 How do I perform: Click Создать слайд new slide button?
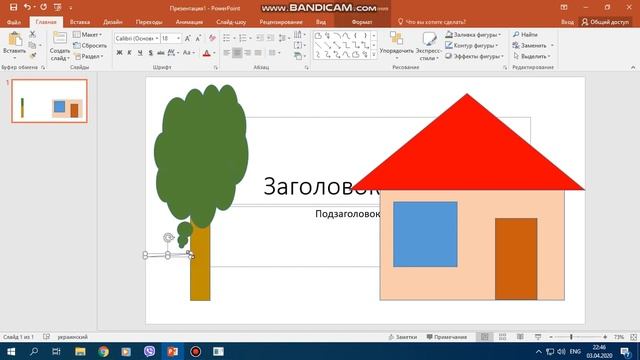click(x=60, y=46)
